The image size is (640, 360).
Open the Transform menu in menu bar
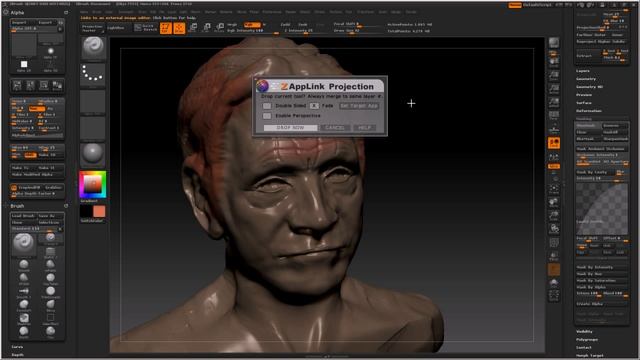[x=365, y=12]
